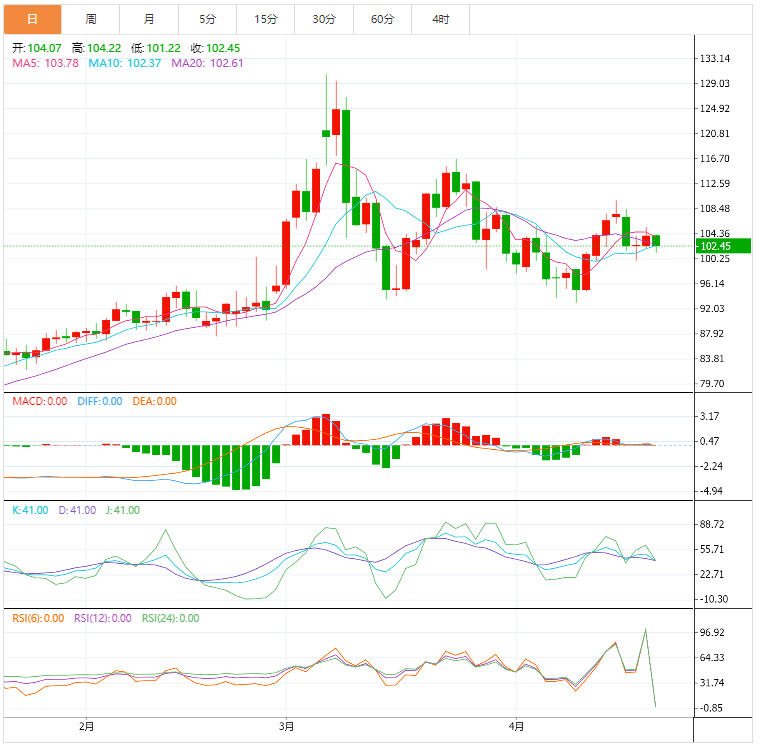Click the D:41.00 indicator label

point(77,510)
